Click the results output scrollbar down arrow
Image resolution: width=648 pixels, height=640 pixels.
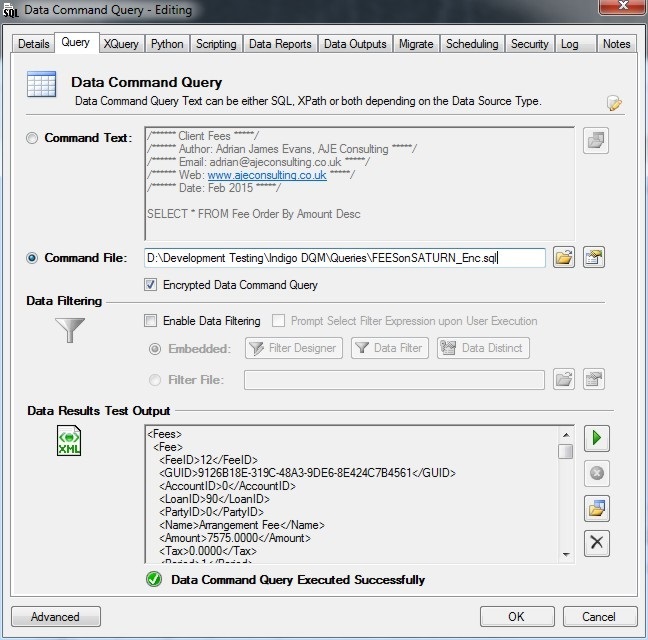coord(566,553)
